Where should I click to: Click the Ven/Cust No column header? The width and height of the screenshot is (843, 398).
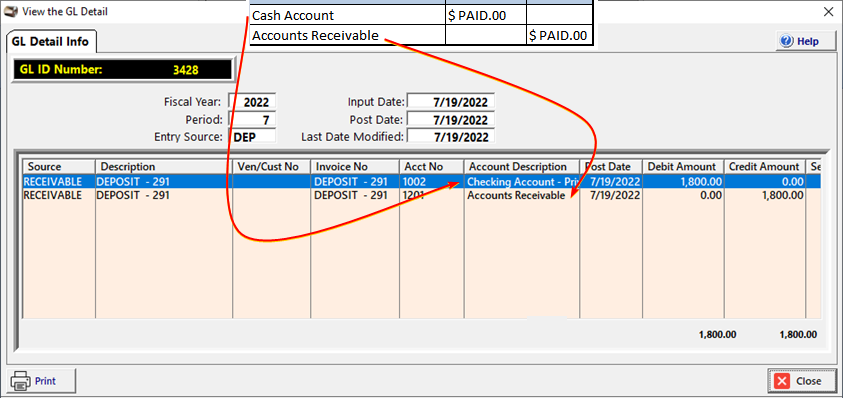click(x=272, y=167)
